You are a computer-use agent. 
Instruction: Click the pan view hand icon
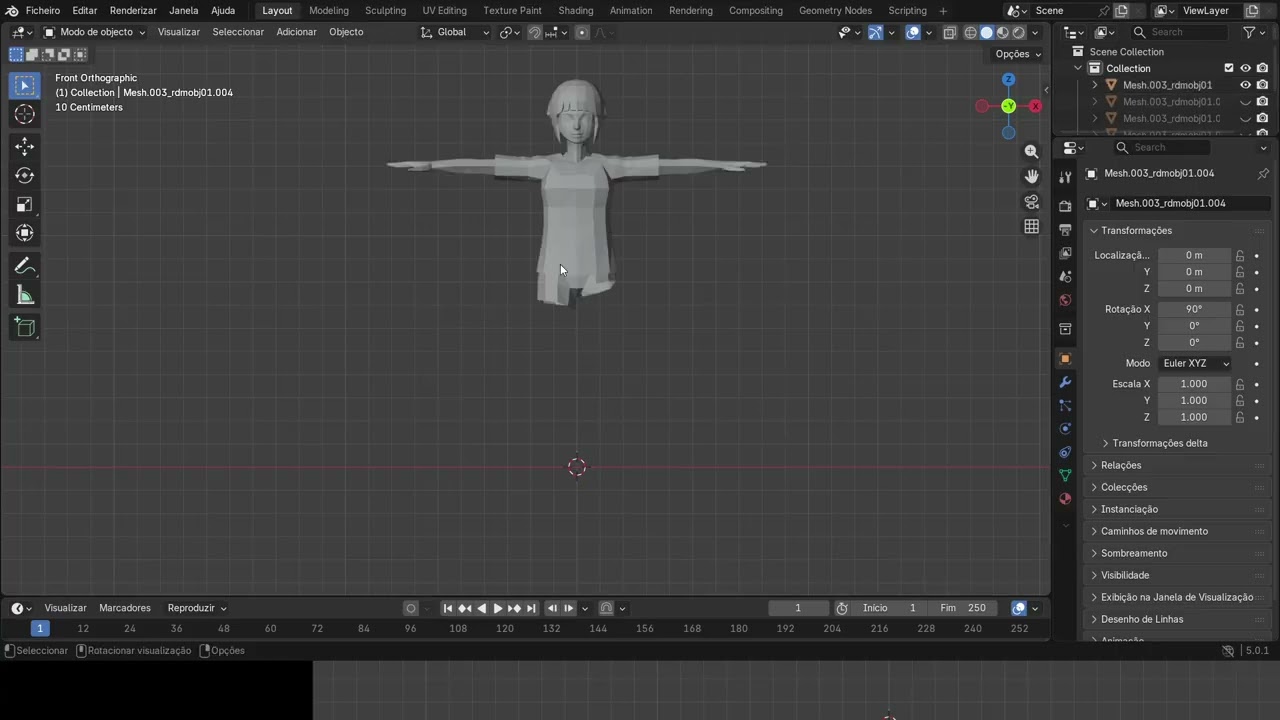(x=1031, y=177)
